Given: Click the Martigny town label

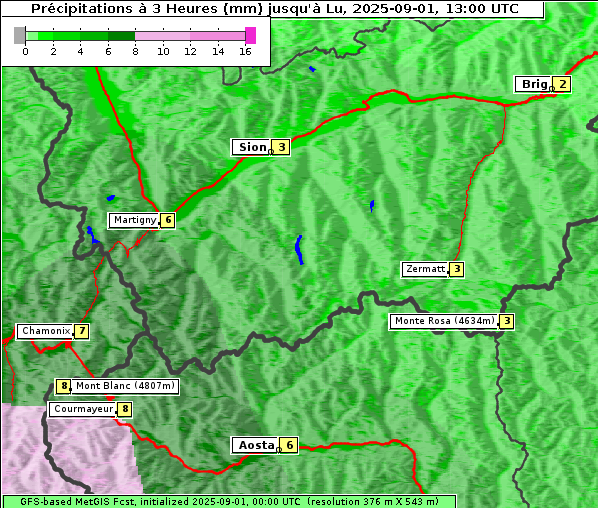Looking at the screenshot, I should pyautogui.click(x=134, y=220).
